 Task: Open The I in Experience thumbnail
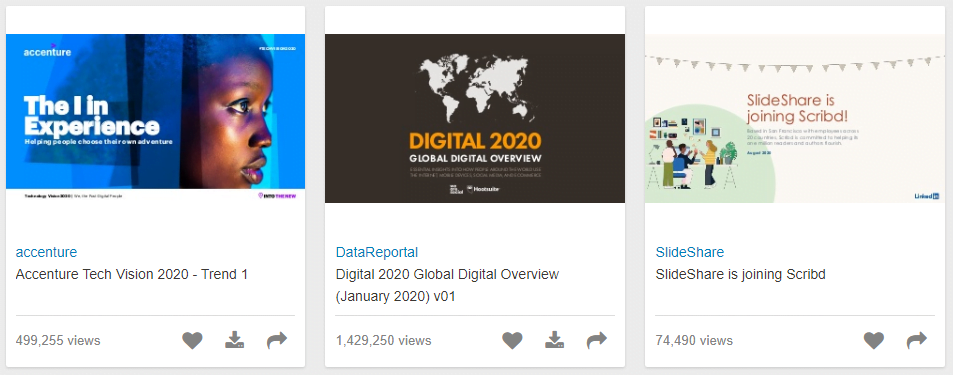pyautogui.click(x=156, y=119)
